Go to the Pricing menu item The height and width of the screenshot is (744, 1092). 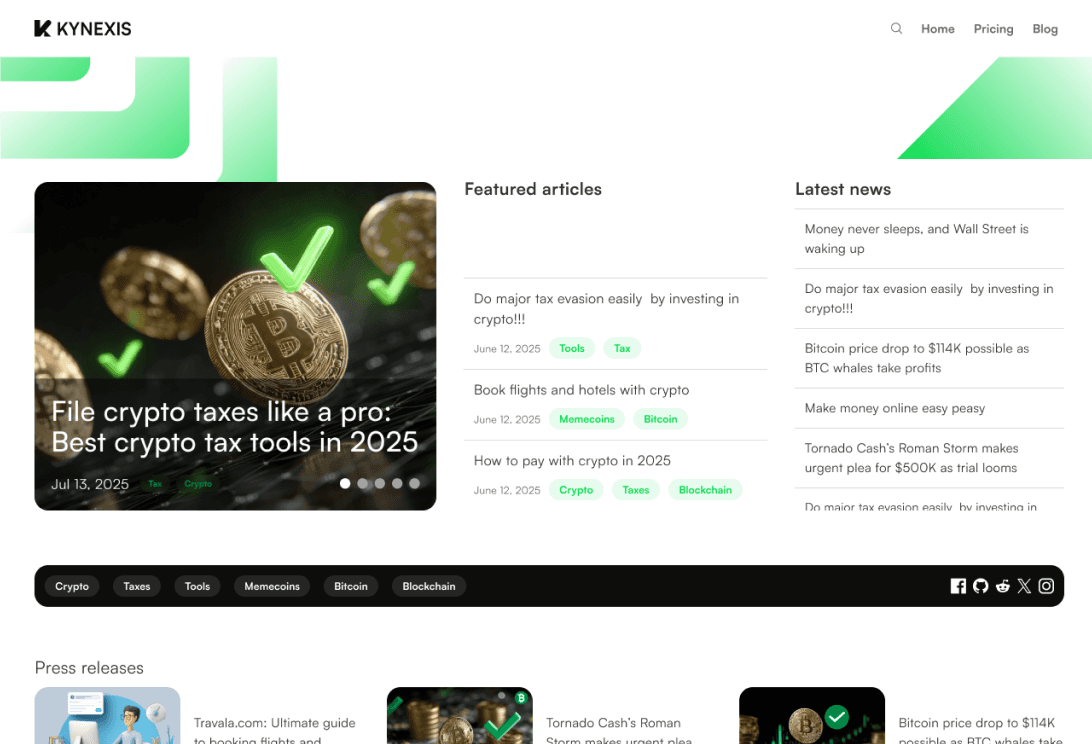pos(993,29)
